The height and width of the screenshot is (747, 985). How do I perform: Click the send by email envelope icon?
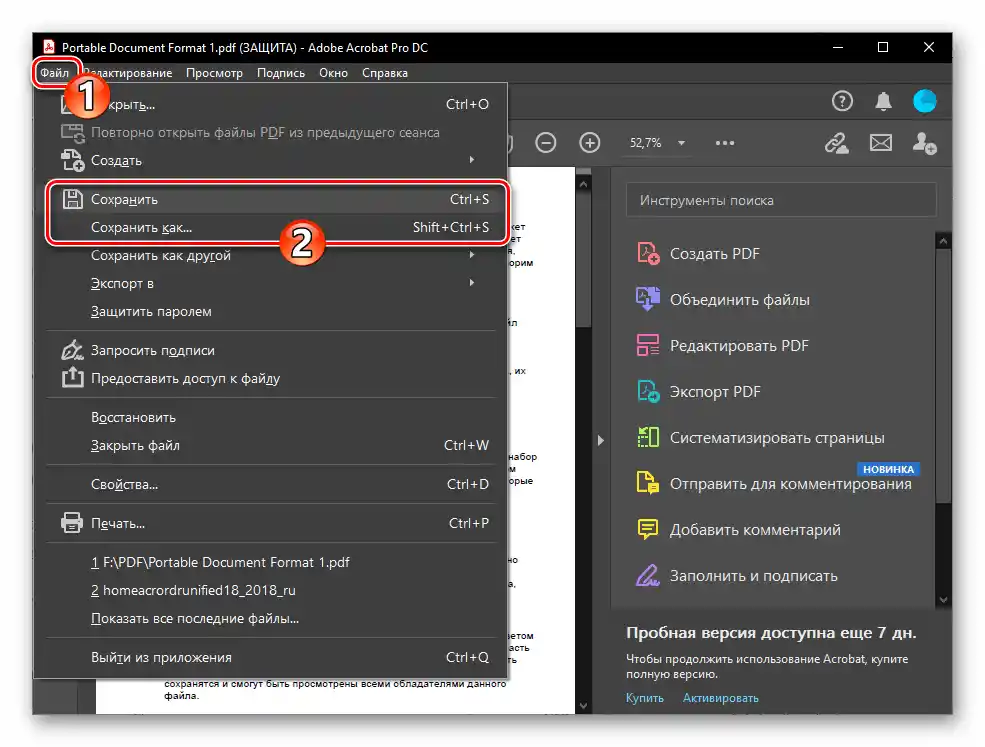(881, 143)
